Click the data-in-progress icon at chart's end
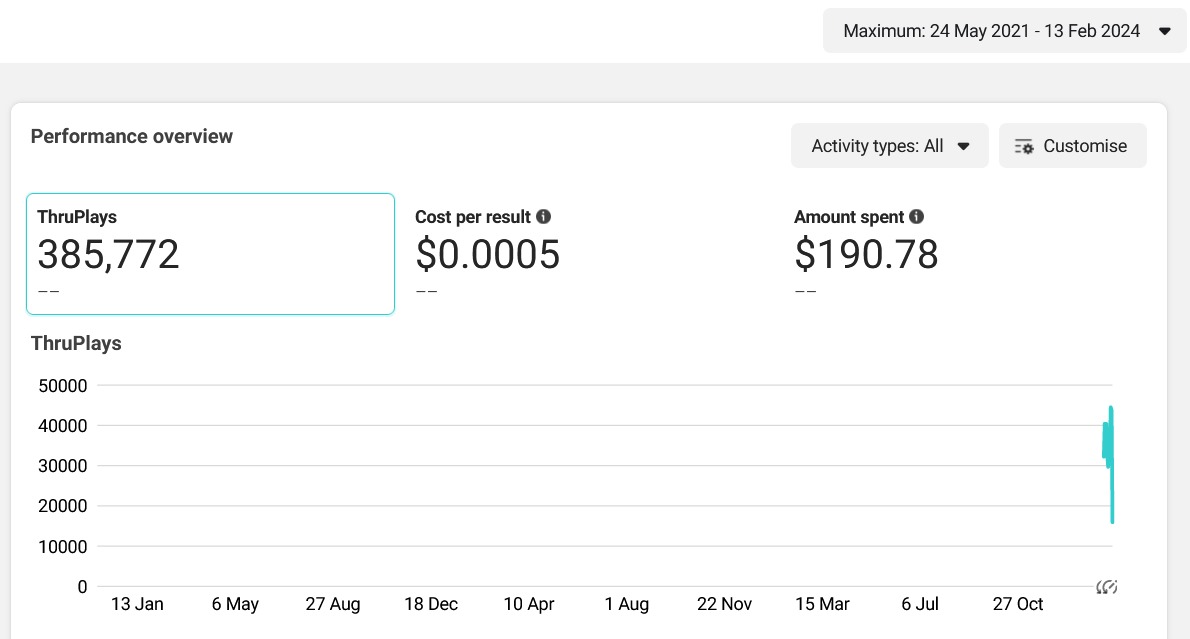Screen dimensions: 1190x639 [x=1106, y=587]
